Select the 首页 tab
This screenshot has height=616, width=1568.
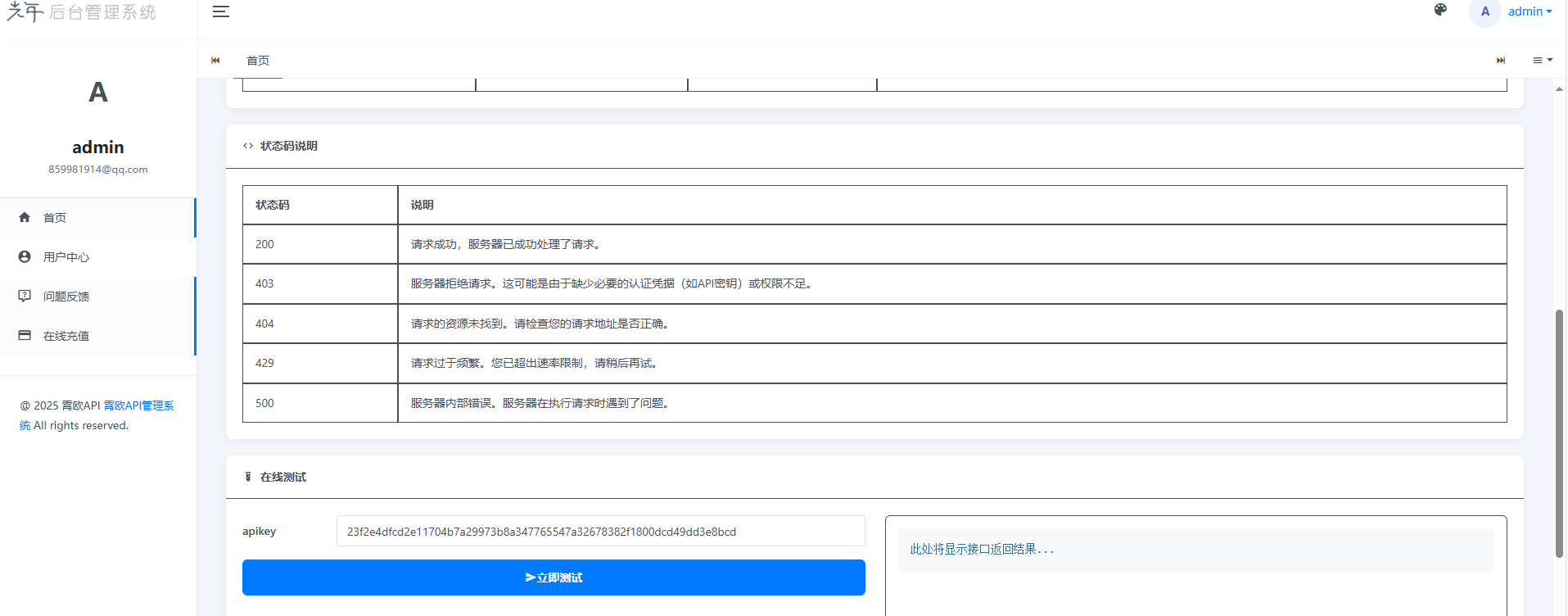(x=258, y=61)
